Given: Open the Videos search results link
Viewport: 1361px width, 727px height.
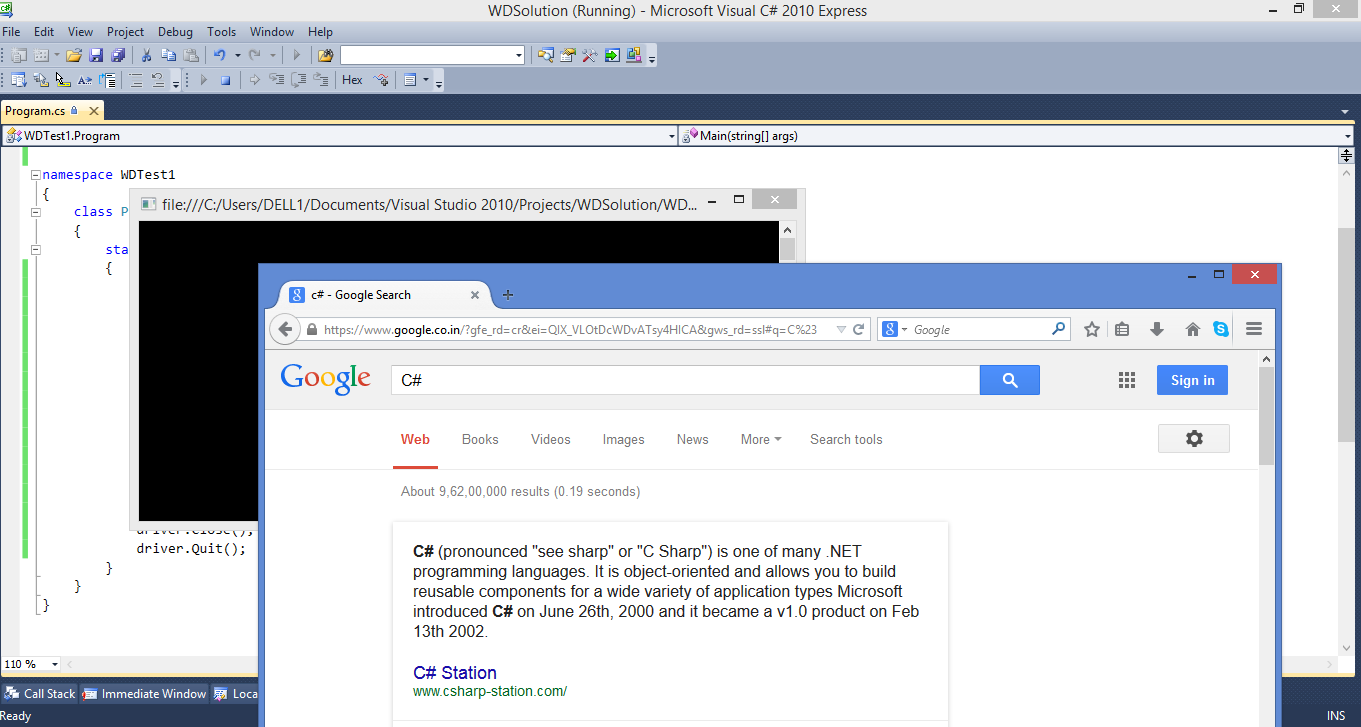Looking at the screenshot, I should pyautogui.click(x=550, y=439).
